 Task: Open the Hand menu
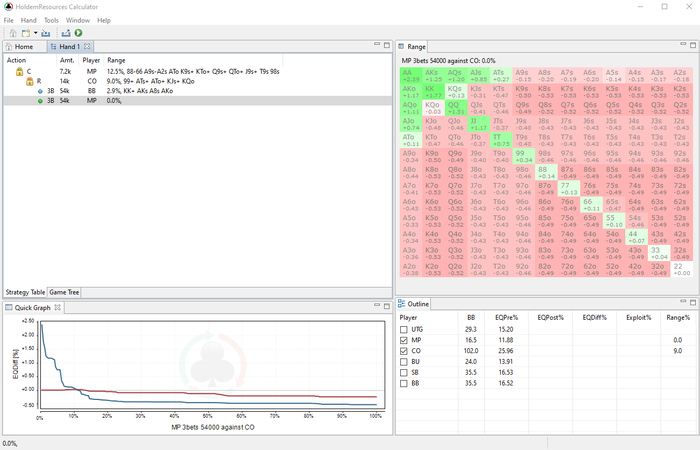[x=28, y=21]
